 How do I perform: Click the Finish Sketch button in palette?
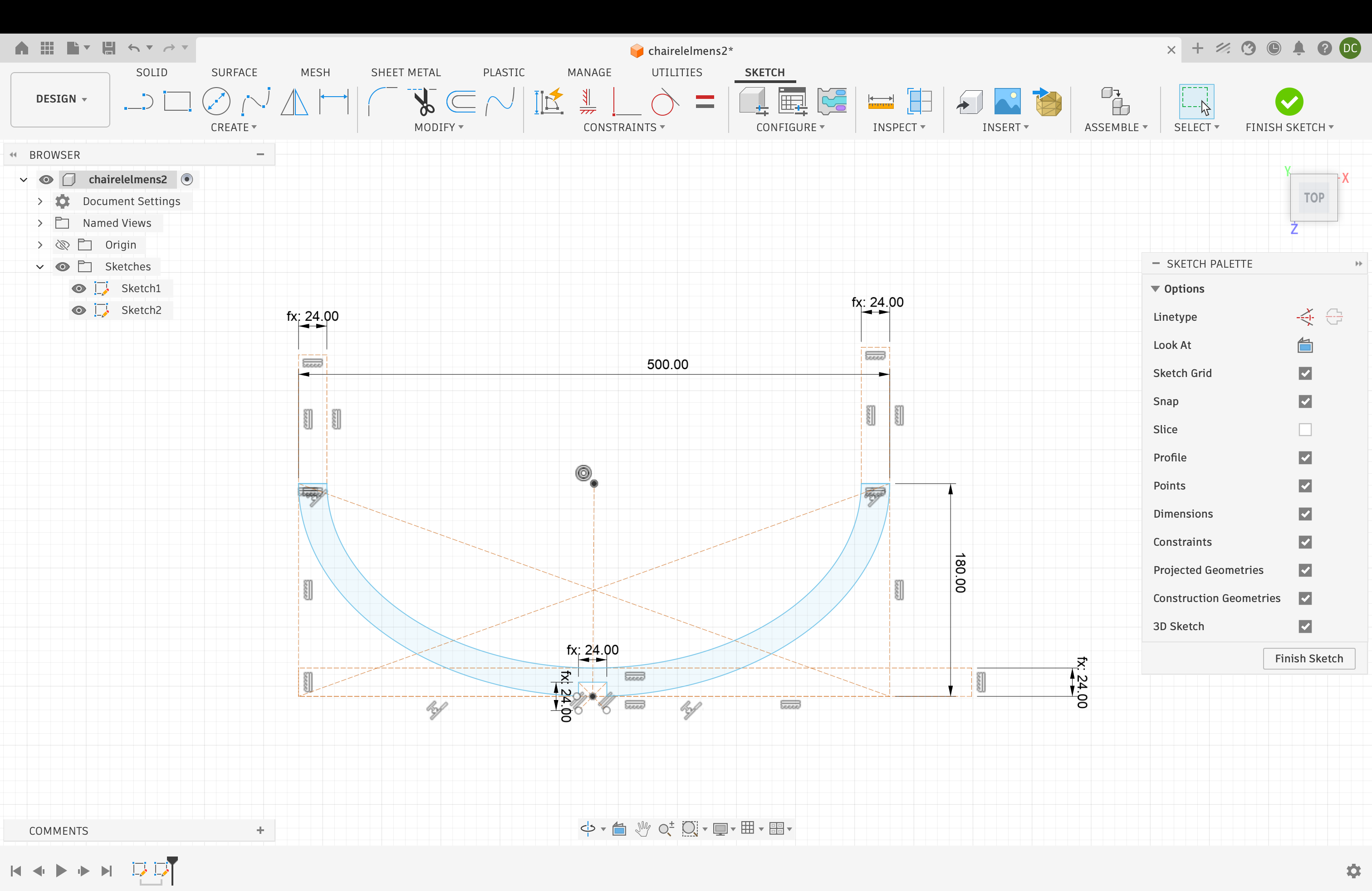(1308, 658)
